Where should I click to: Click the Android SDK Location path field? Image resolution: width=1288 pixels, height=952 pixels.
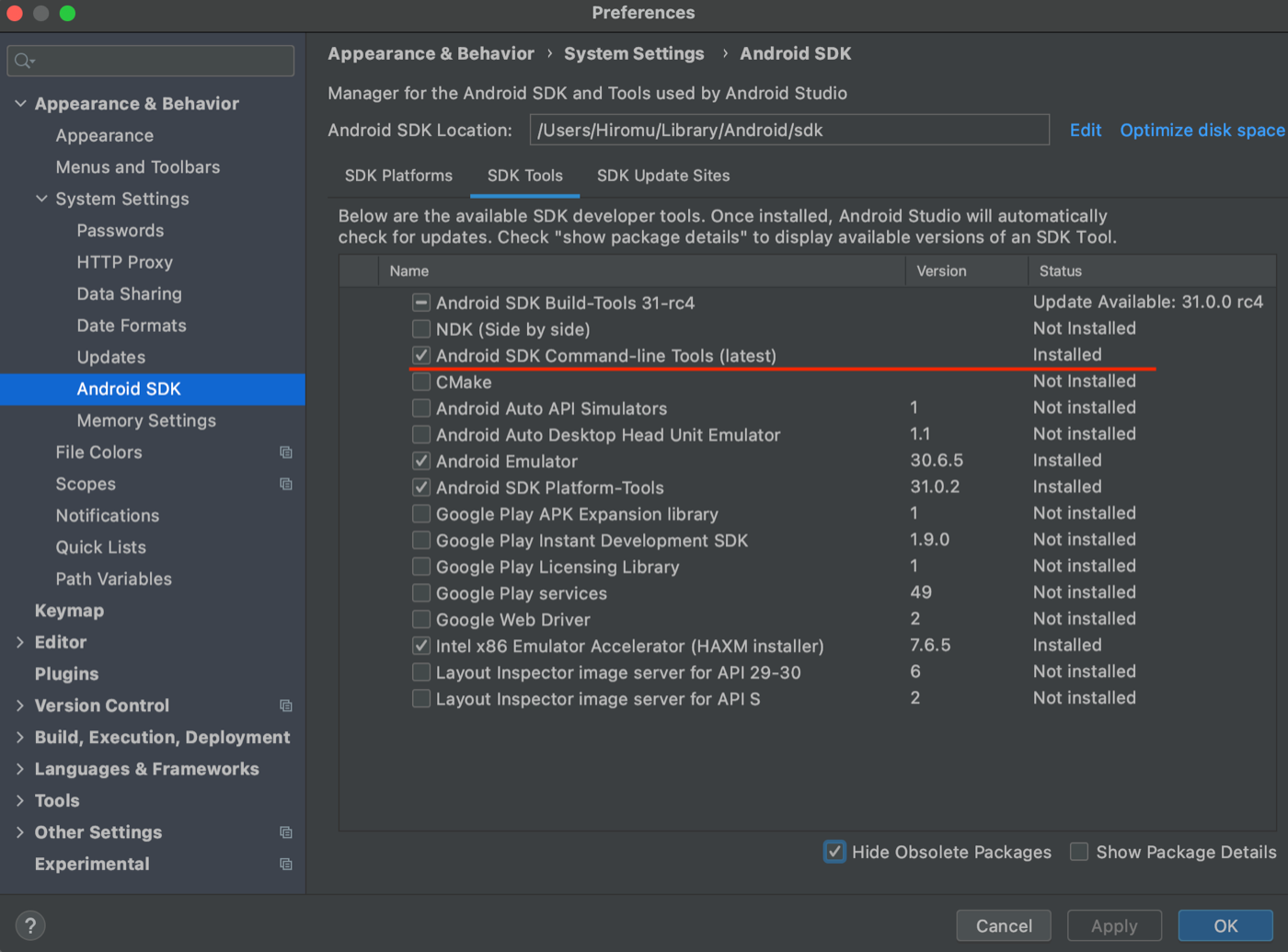(789, 130)
